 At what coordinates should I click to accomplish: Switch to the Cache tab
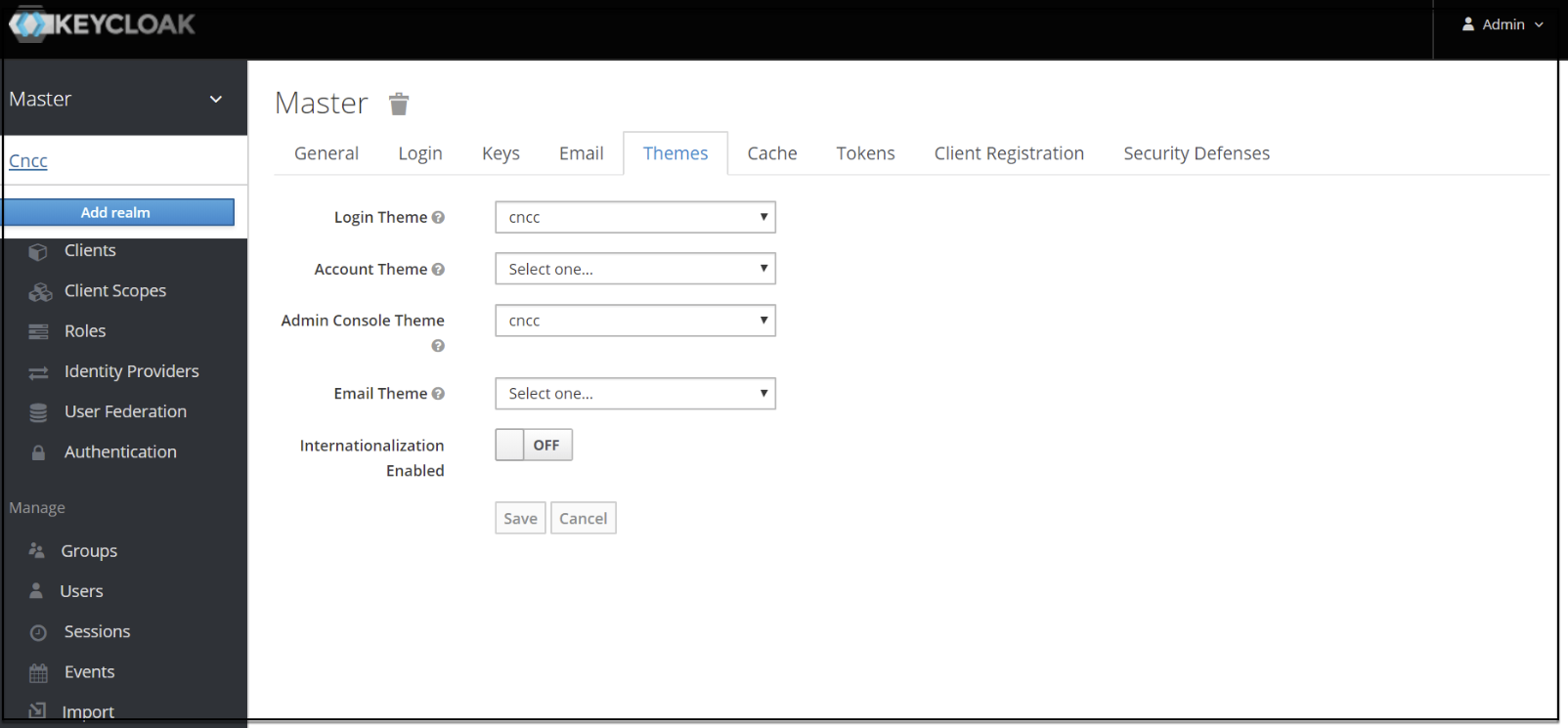[x=772, y=153]
